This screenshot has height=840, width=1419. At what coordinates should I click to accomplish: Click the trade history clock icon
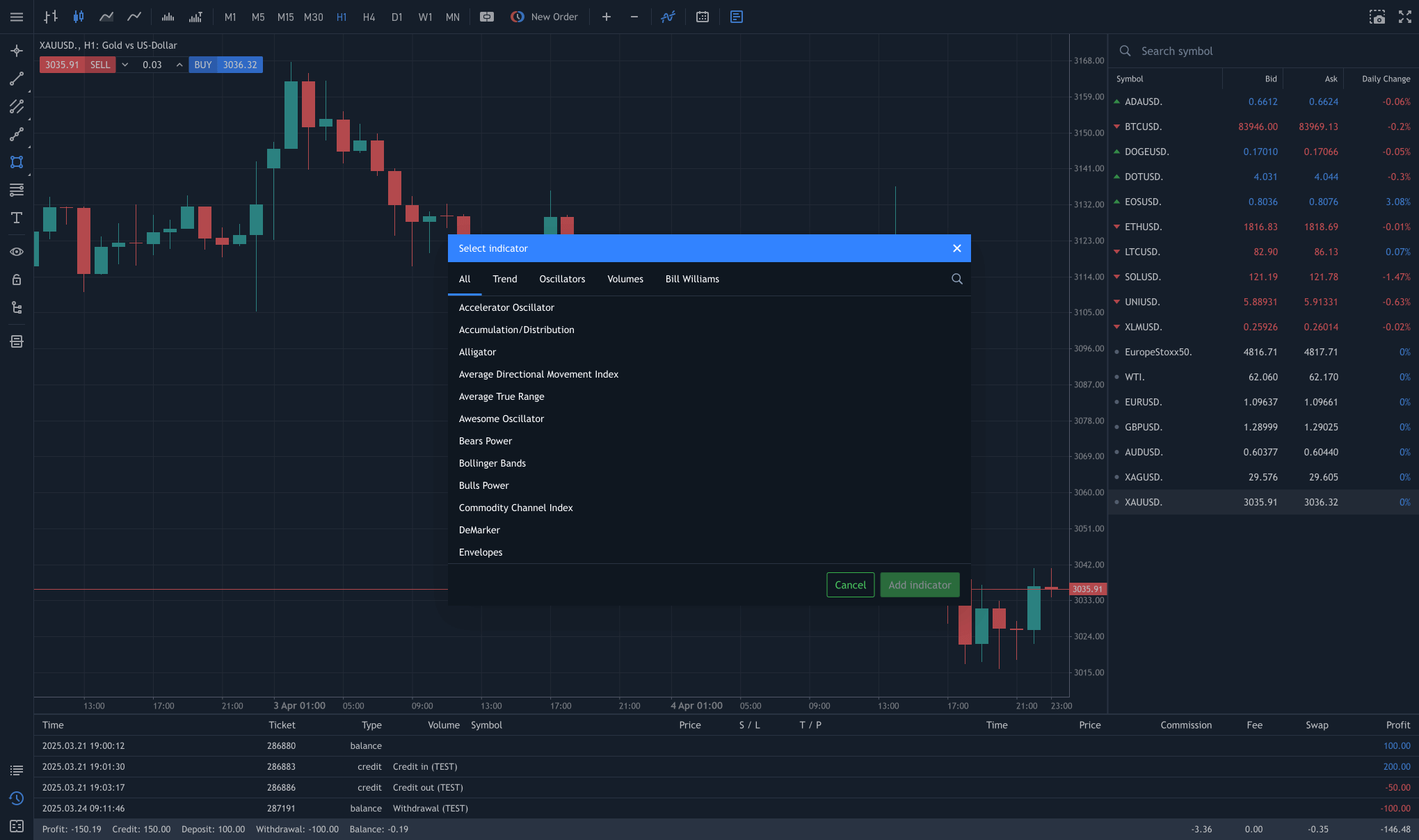pyautogui.click(x=17, y=798)
